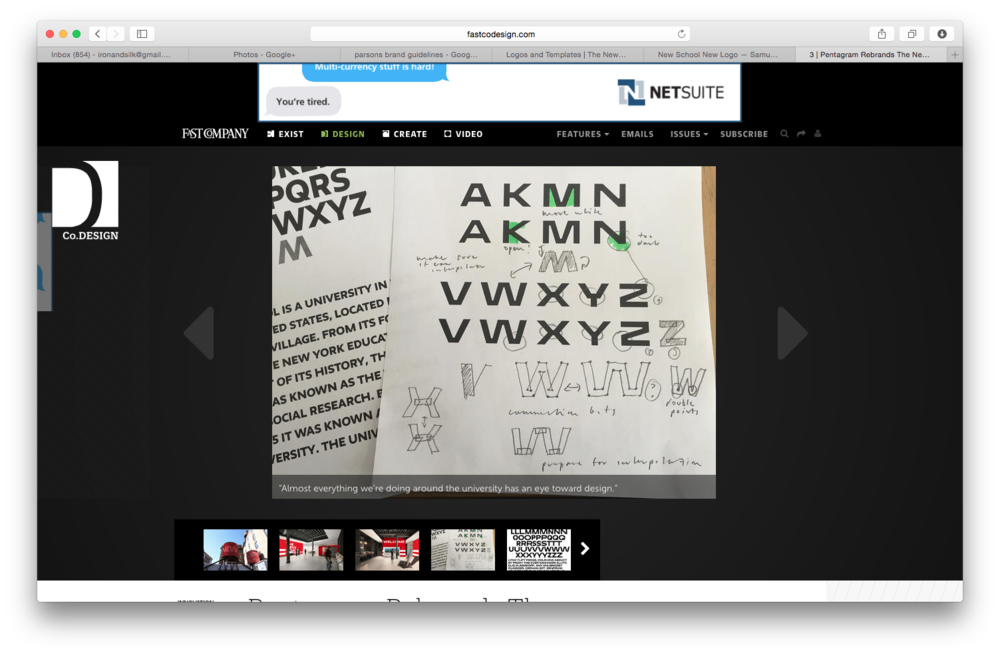Reload the page with the refresh icon

(682, 34)
